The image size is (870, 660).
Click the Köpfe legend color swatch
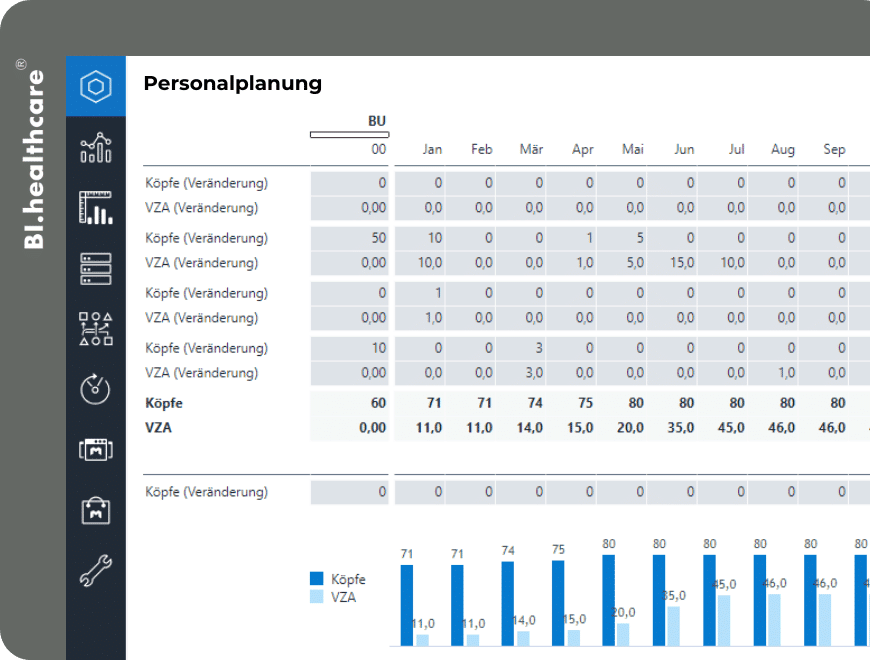point(316,578)
